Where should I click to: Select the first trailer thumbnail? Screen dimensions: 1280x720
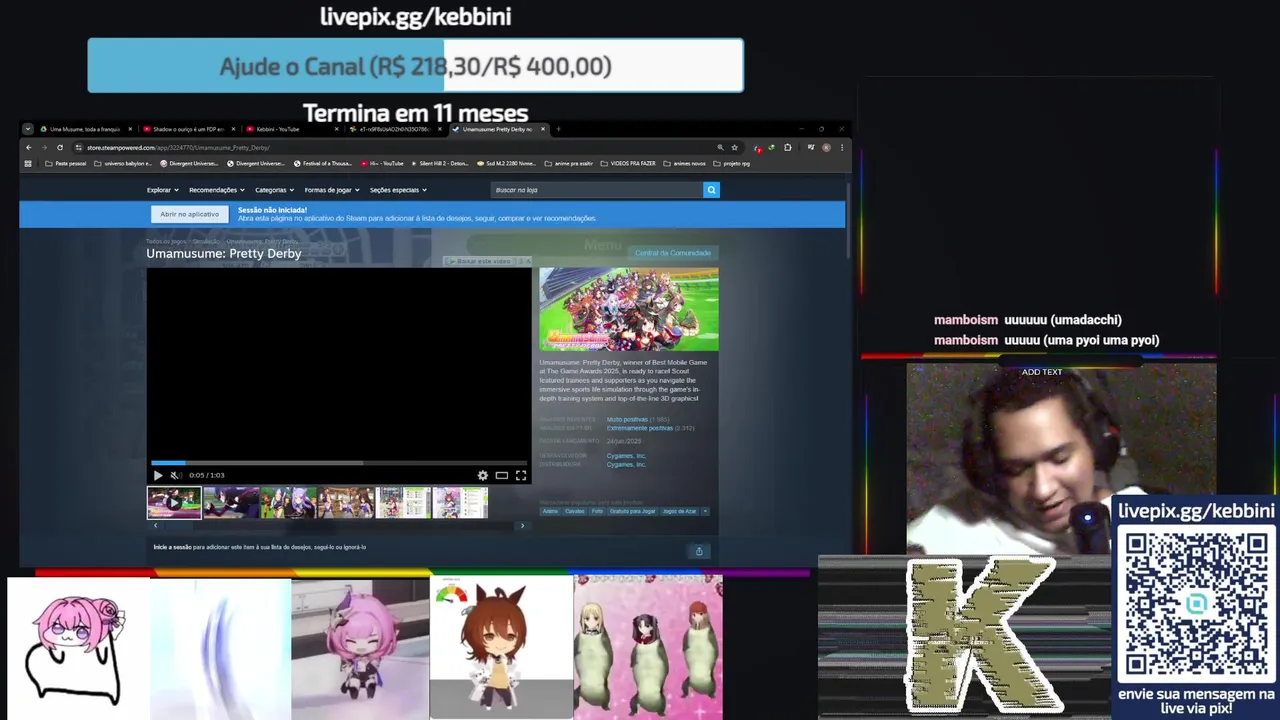[174, 502]
